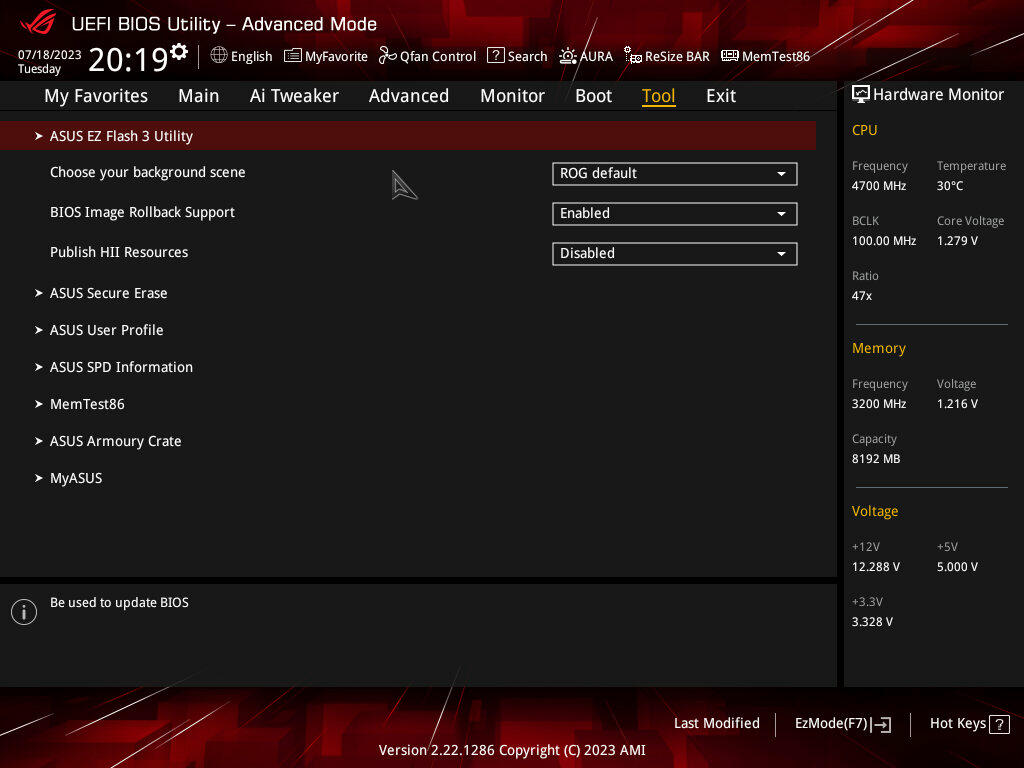1024x768 pixels.
Task: Select the 'Publish HII Resources' label
Action: (x=119, y=252)
